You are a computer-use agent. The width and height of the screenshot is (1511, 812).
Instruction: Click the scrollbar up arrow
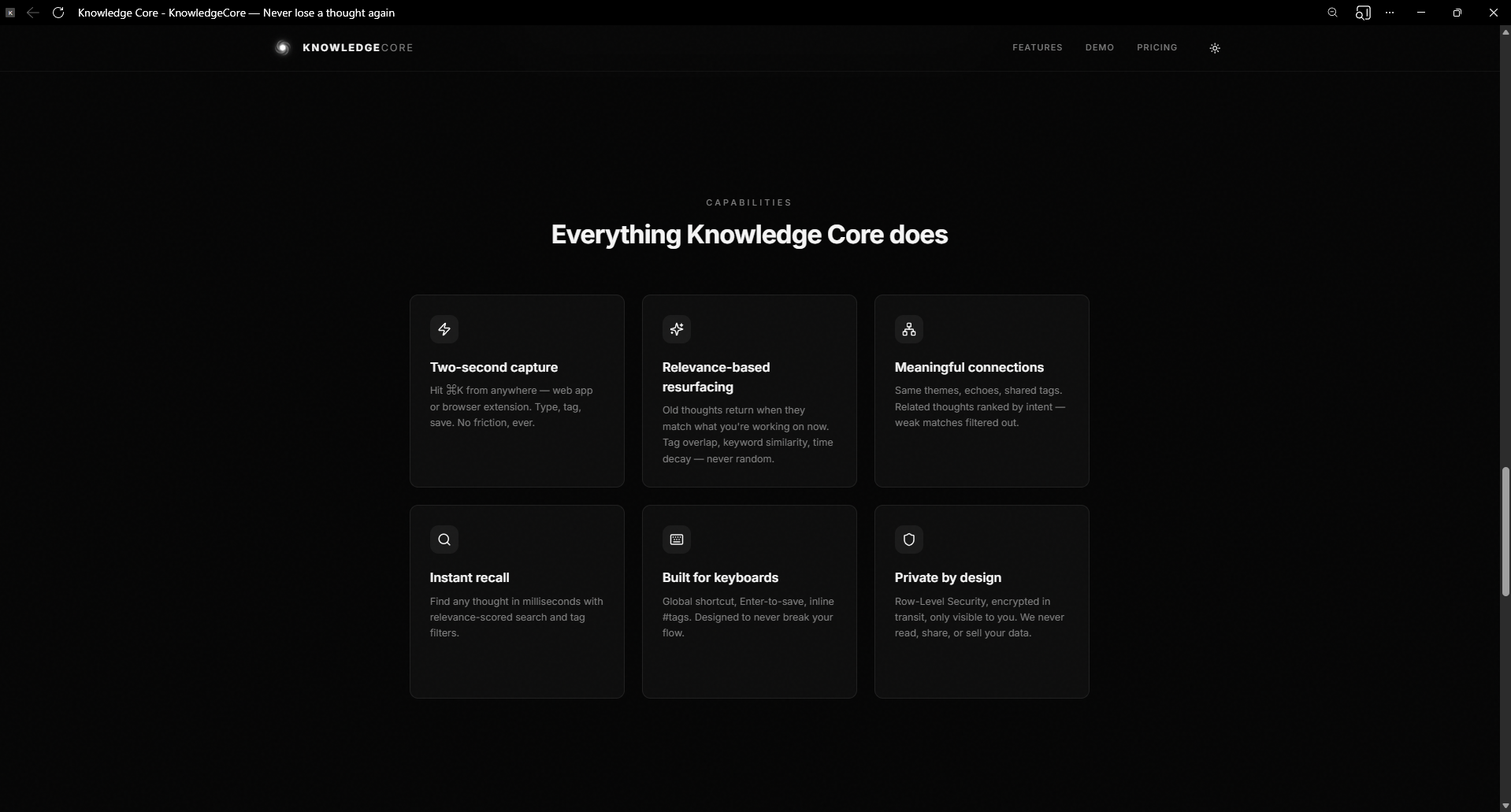coord(1504,32)
